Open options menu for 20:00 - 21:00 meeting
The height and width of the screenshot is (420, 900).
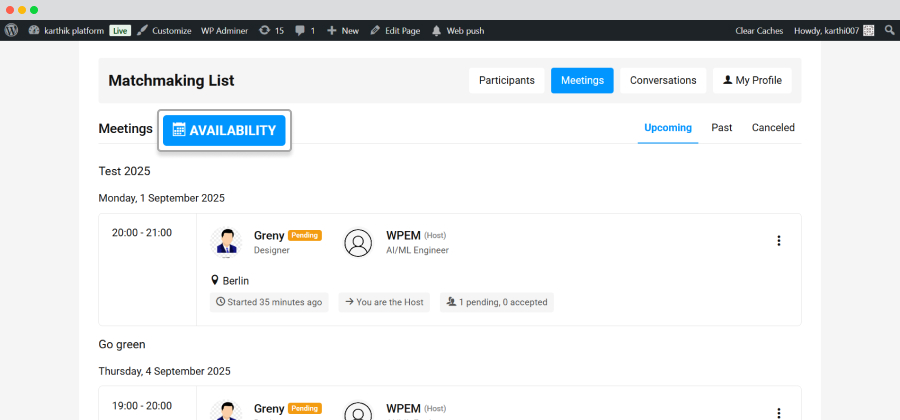click(x=779, y=241)
